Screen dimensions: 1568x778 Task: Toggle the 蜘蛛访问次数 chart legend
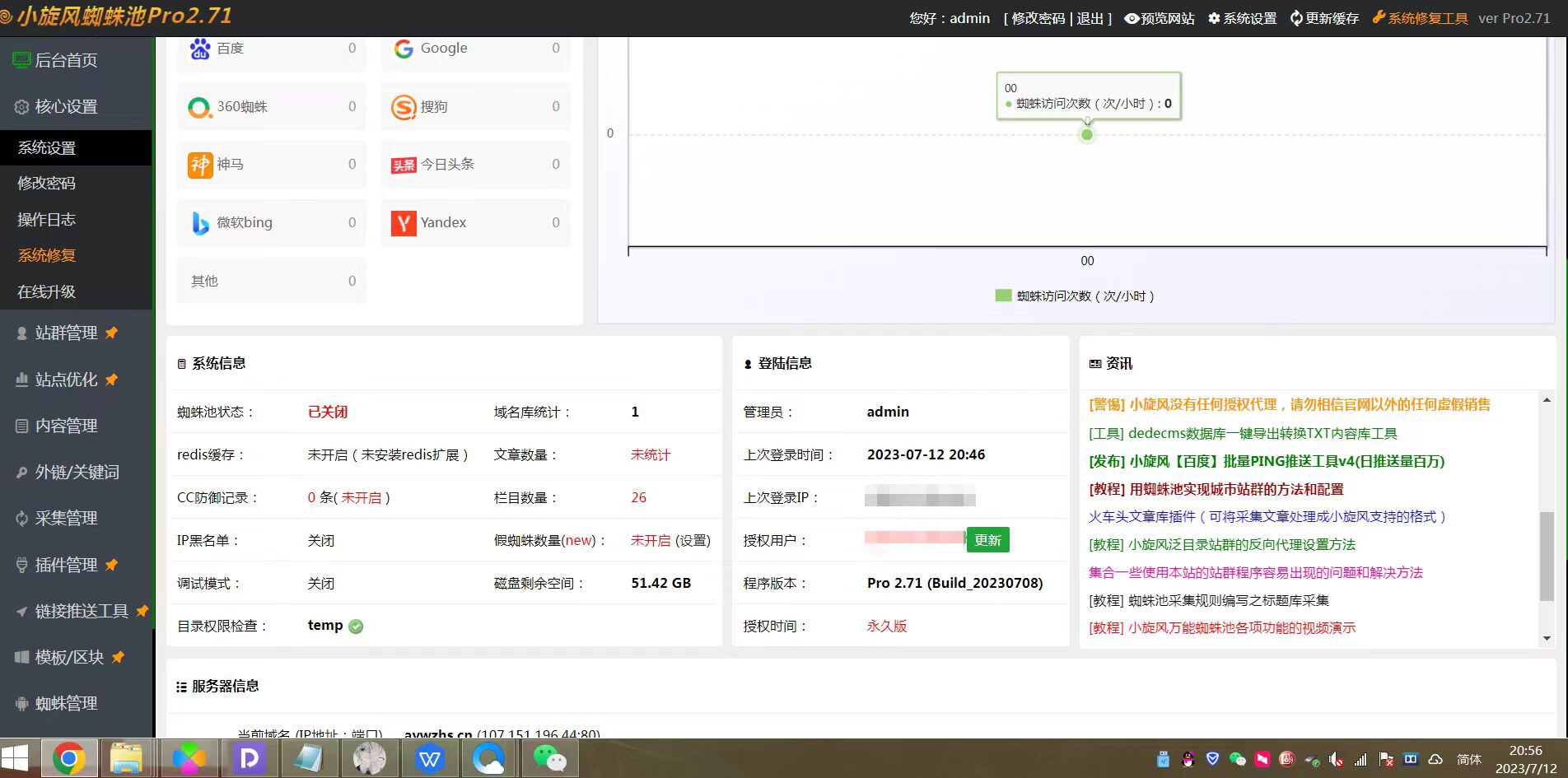(1075, 296)
